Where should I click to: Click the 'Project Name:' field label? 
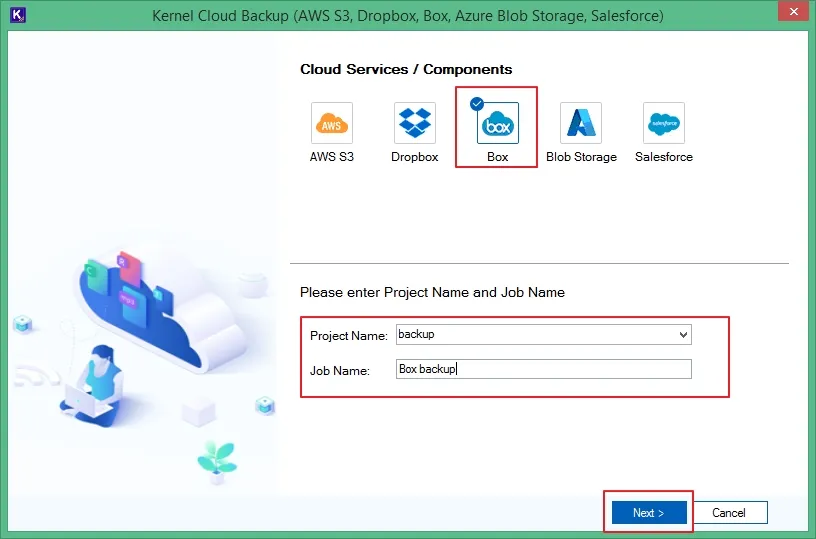pos(349,336)
